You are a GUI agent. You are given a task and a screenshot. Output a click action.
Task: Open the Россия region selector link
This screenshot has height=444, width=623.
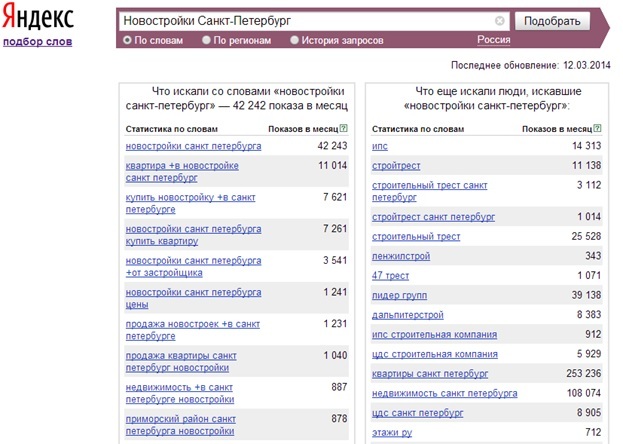pyautogui.click(x=493, y=40)
